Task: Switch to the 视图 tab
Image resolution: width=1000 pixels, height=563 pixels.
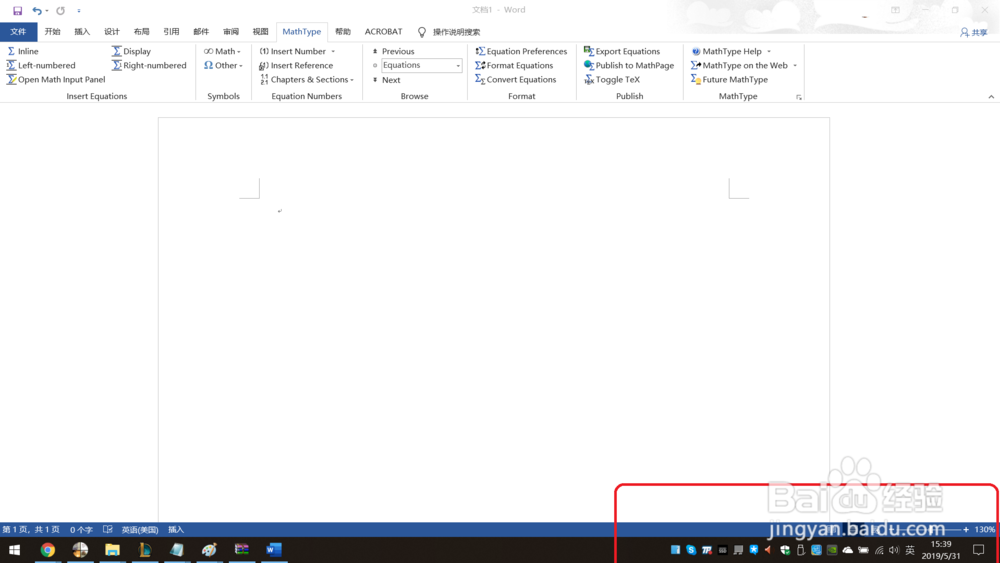Action: click(x=260, y=31)
